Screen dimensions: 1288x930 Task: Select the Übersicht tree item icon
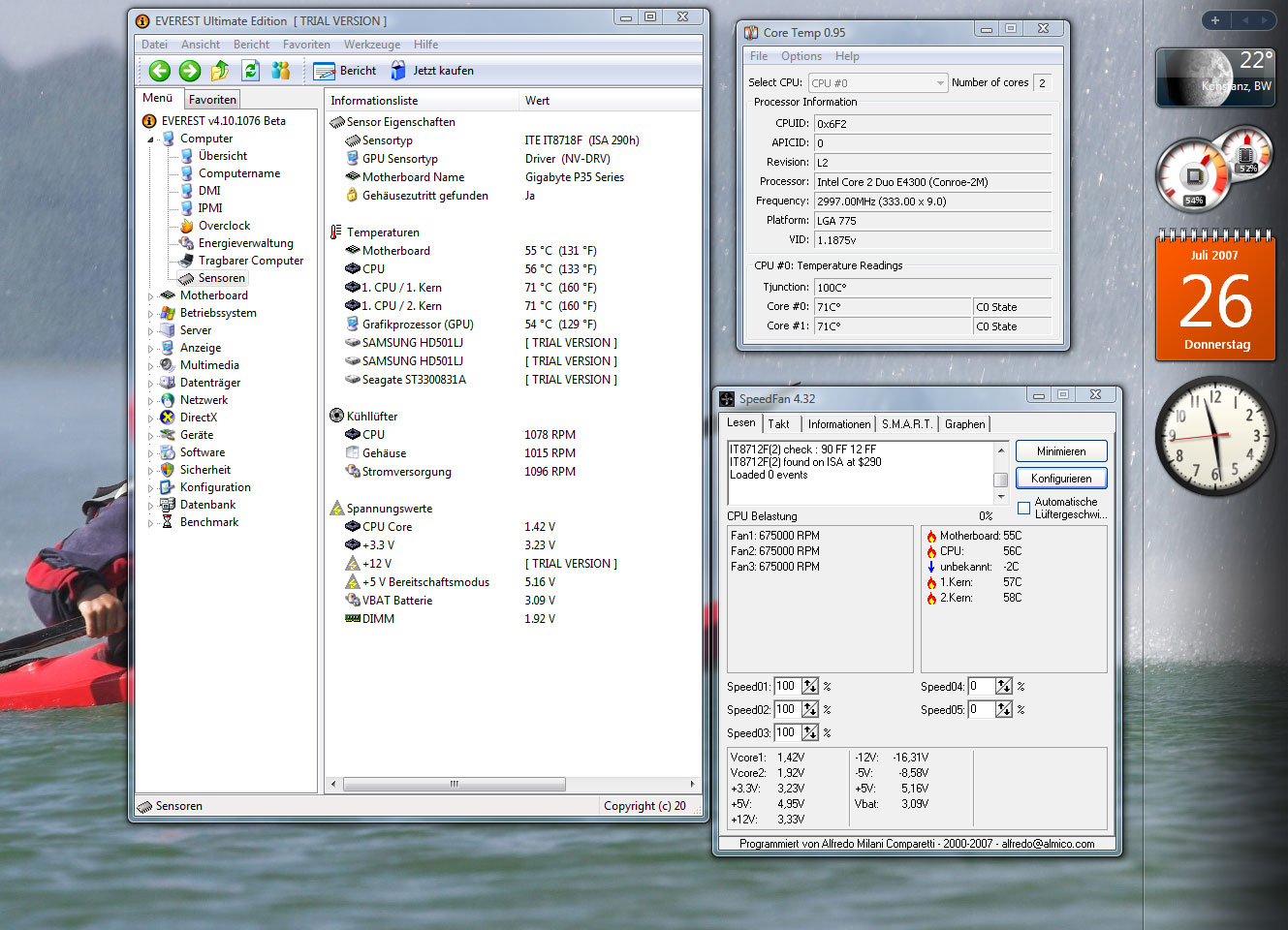(x=186, y=156)
